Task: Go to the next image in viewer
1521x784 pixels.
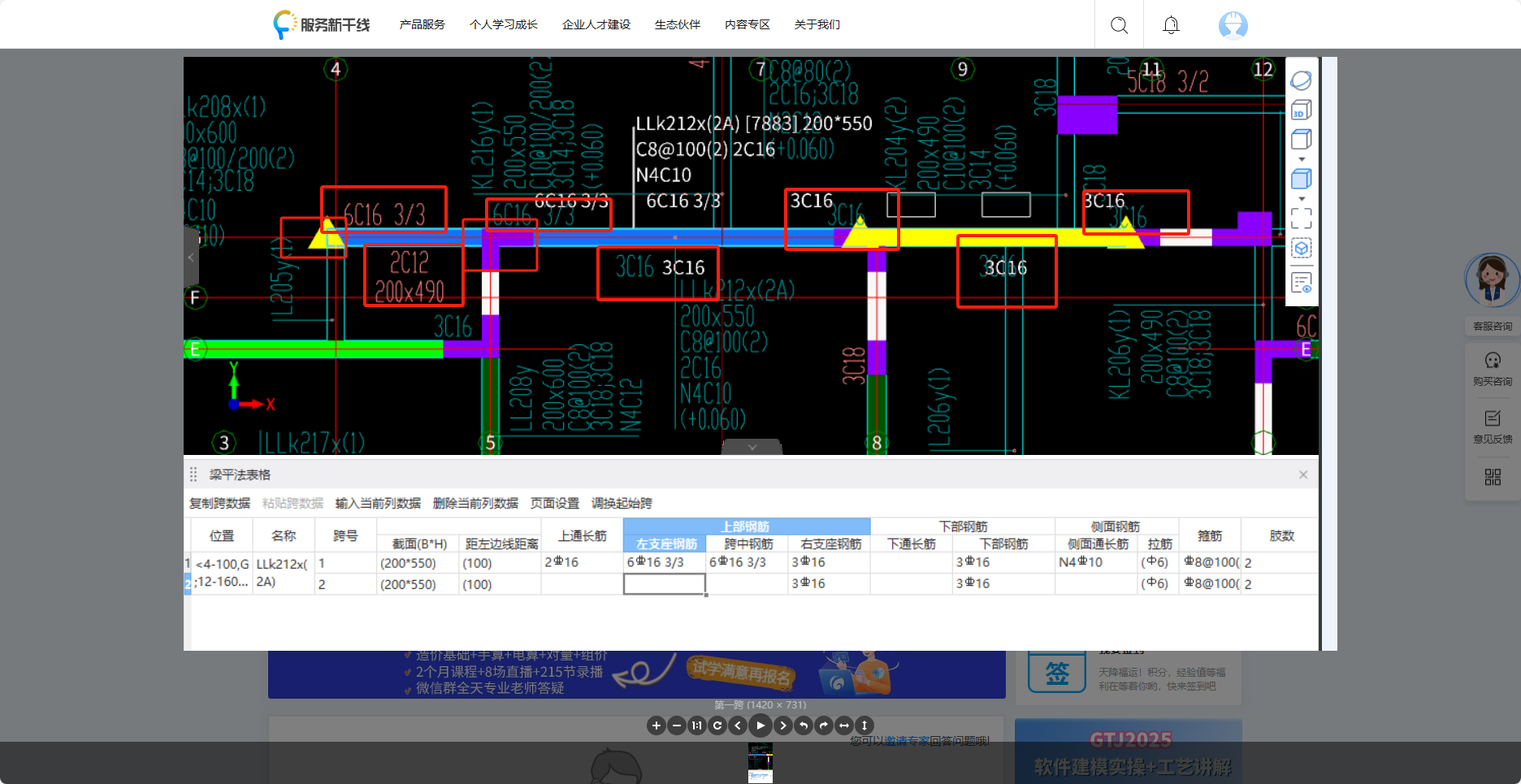Action: tap(783, 726)
